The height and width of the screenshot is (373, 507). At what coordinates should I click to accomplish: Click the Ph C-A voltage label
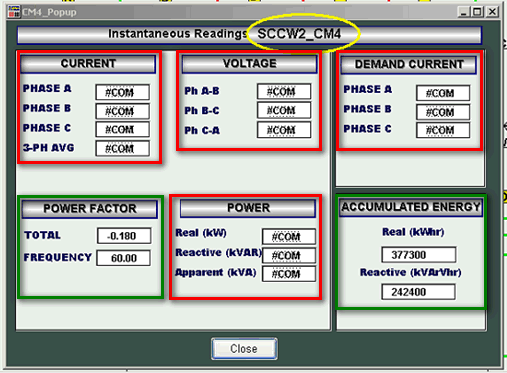click(x=202, y=130)
